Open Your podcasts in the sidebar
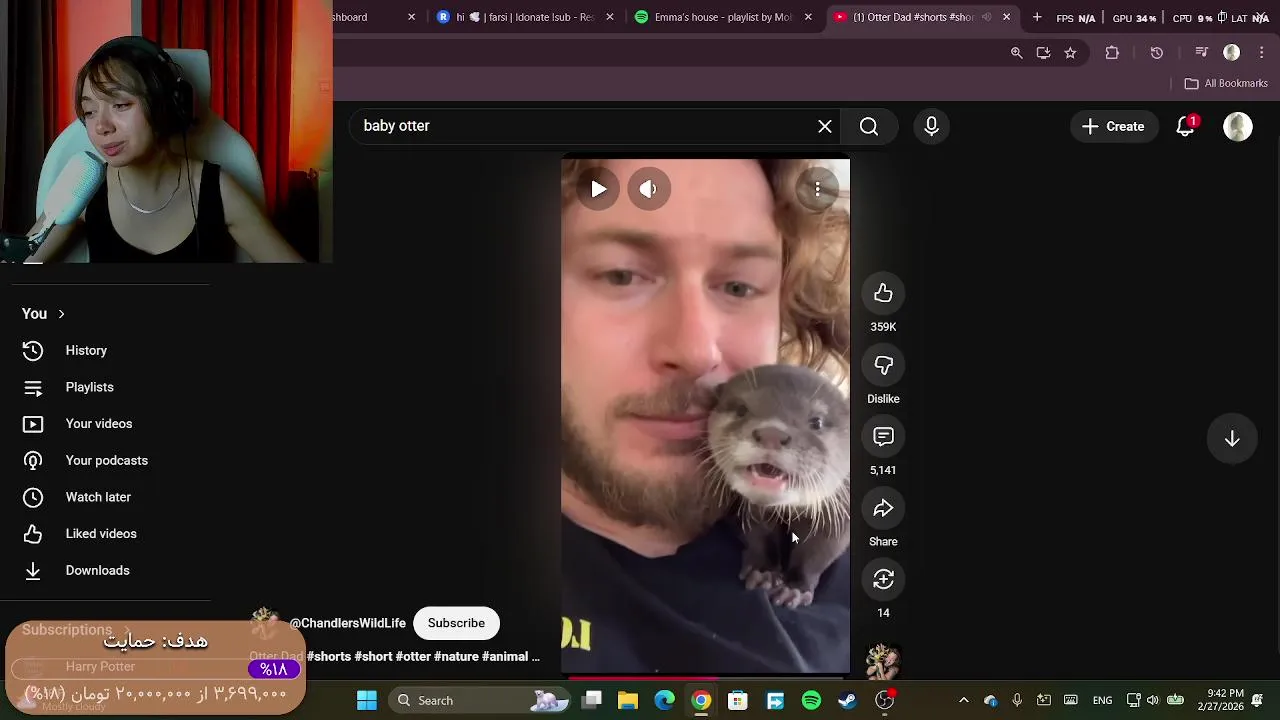Screen dimensions: 1280x720 110,460
